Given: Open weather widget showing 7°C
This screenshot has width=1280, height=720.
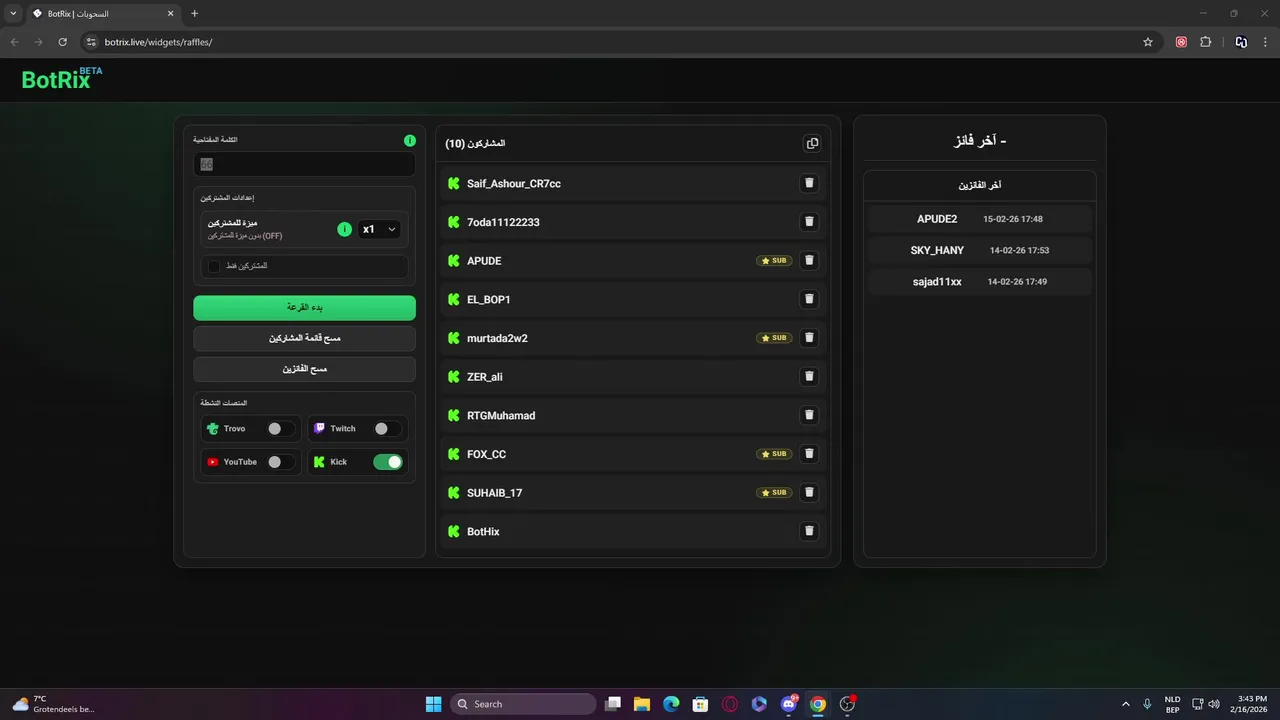Looking at the screenshot, I should pyautogui.click(x=53, y=704).
